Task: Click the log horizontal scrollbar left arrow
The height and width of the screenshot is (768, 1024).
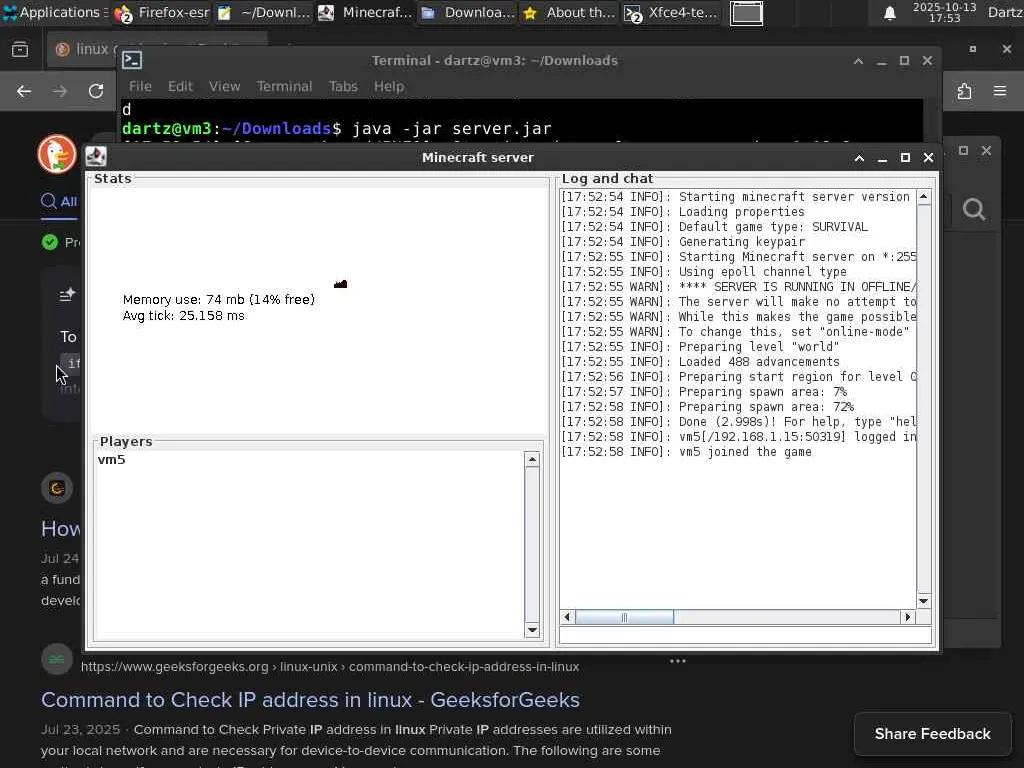Action: (x=567, y=617)
